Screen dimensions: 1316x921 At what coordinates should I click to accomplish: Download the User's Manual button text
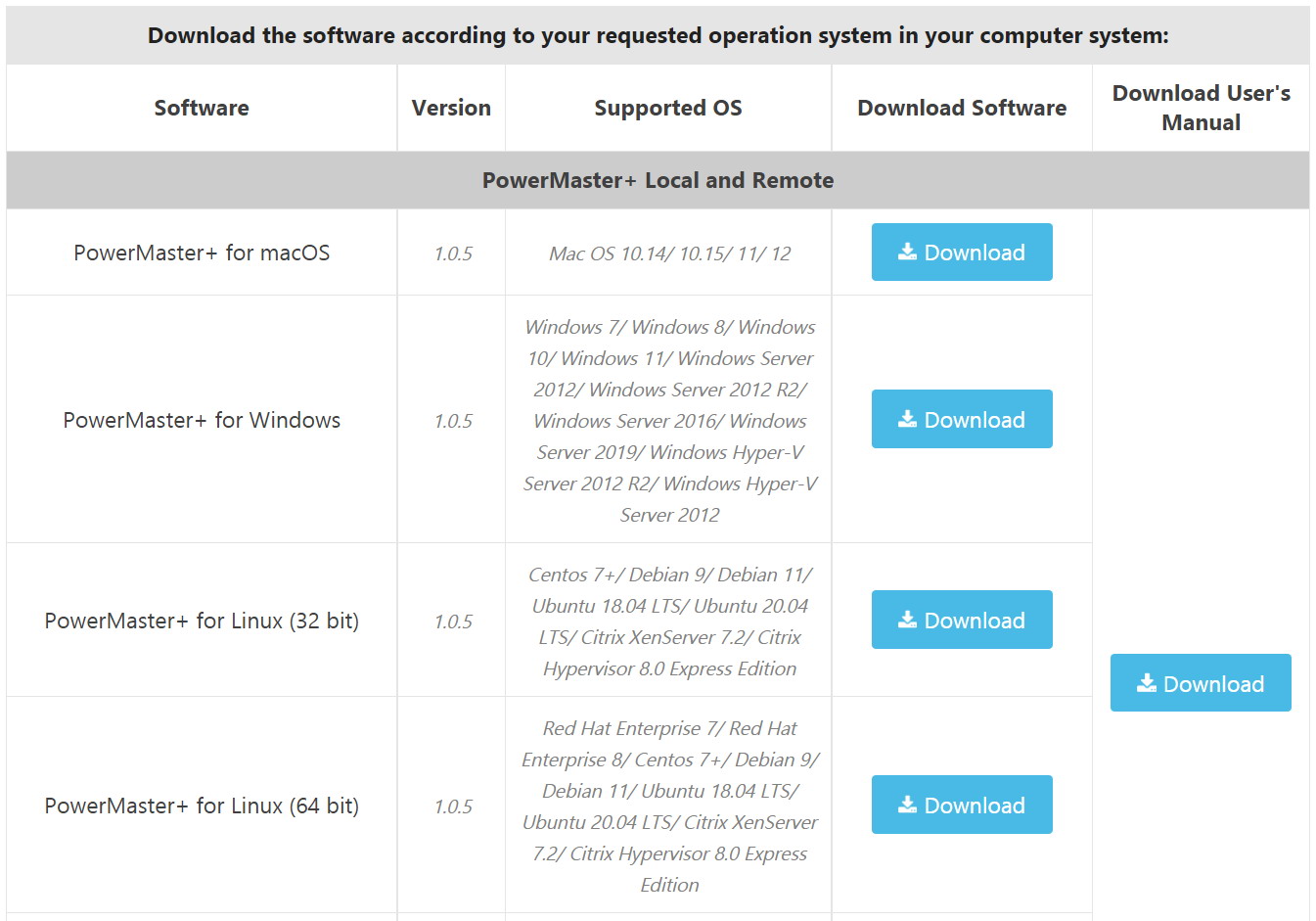1213,684
